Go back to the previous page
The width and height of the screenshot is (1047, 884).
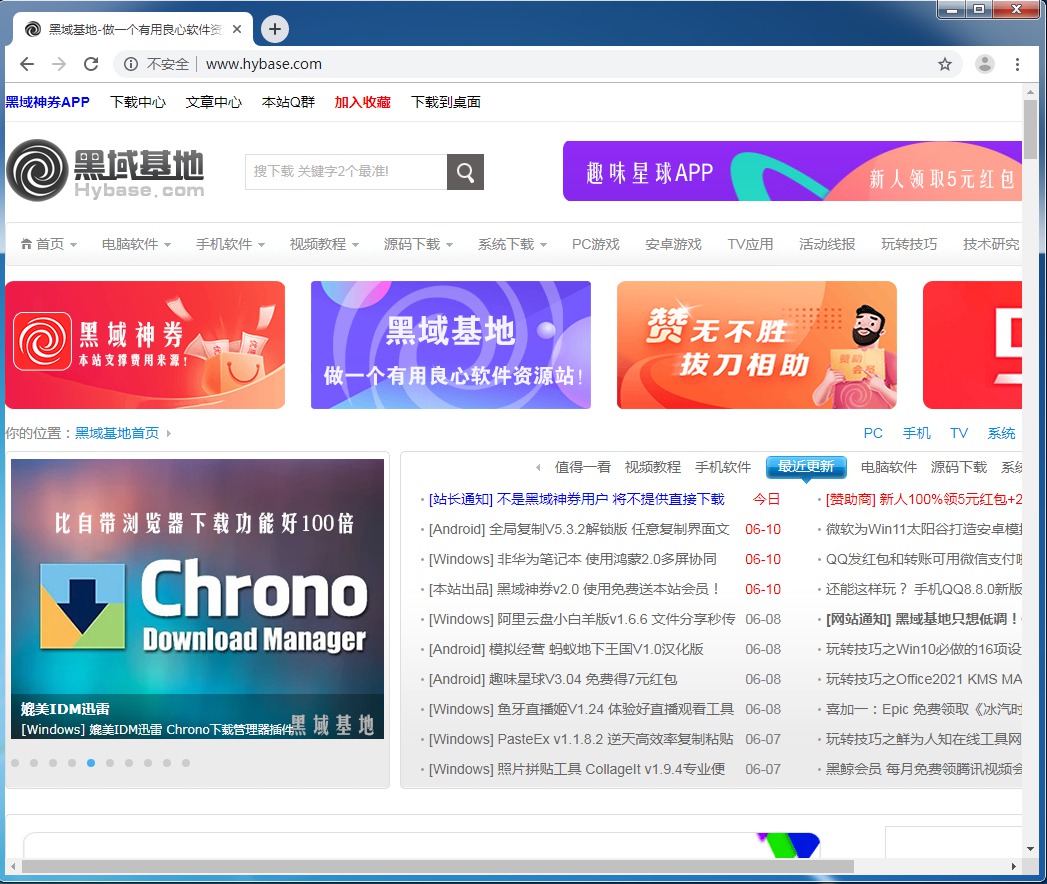(27, 64)
